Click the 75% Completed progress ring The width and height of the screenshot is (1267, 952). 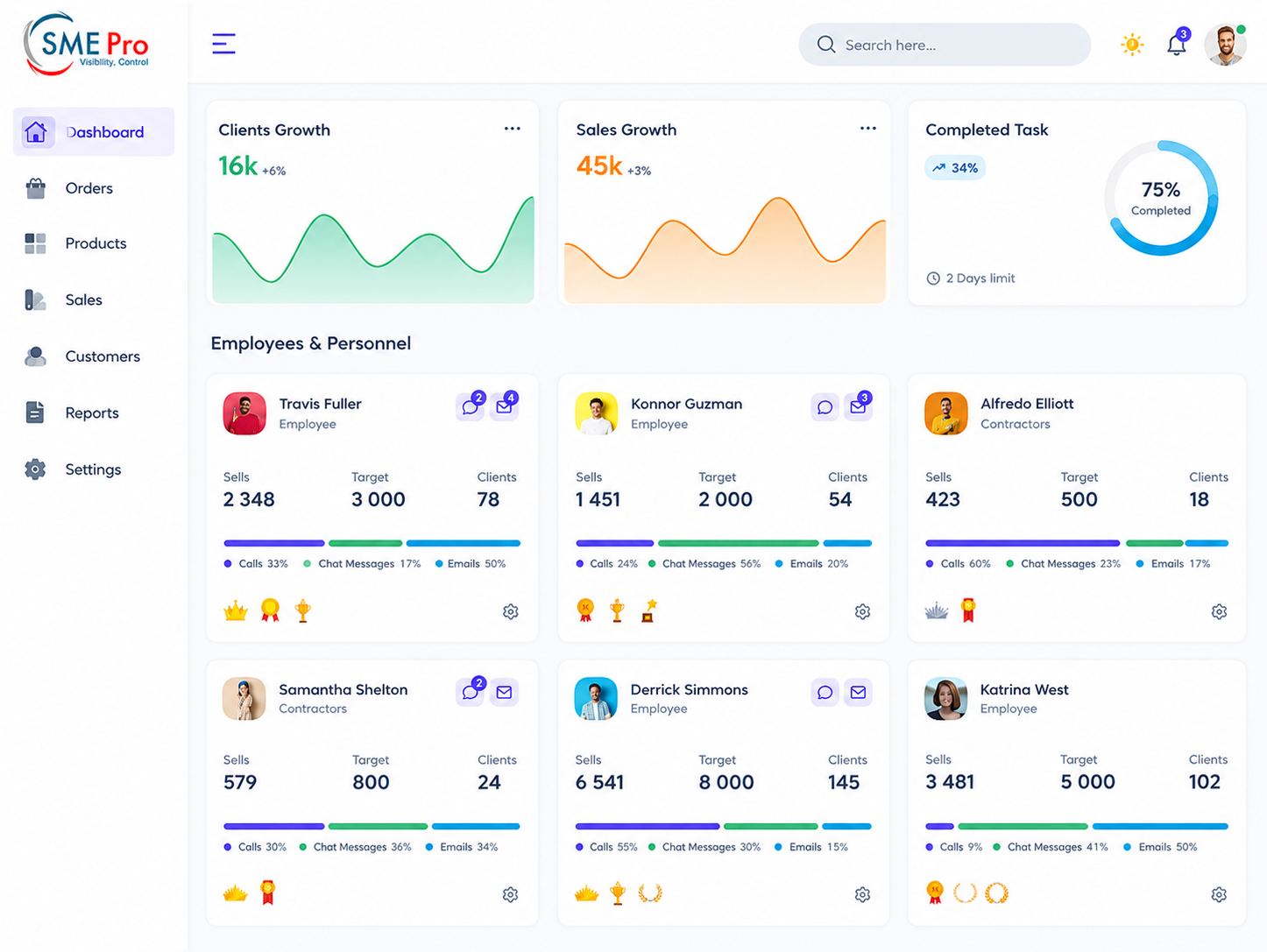pos(1161,198)
